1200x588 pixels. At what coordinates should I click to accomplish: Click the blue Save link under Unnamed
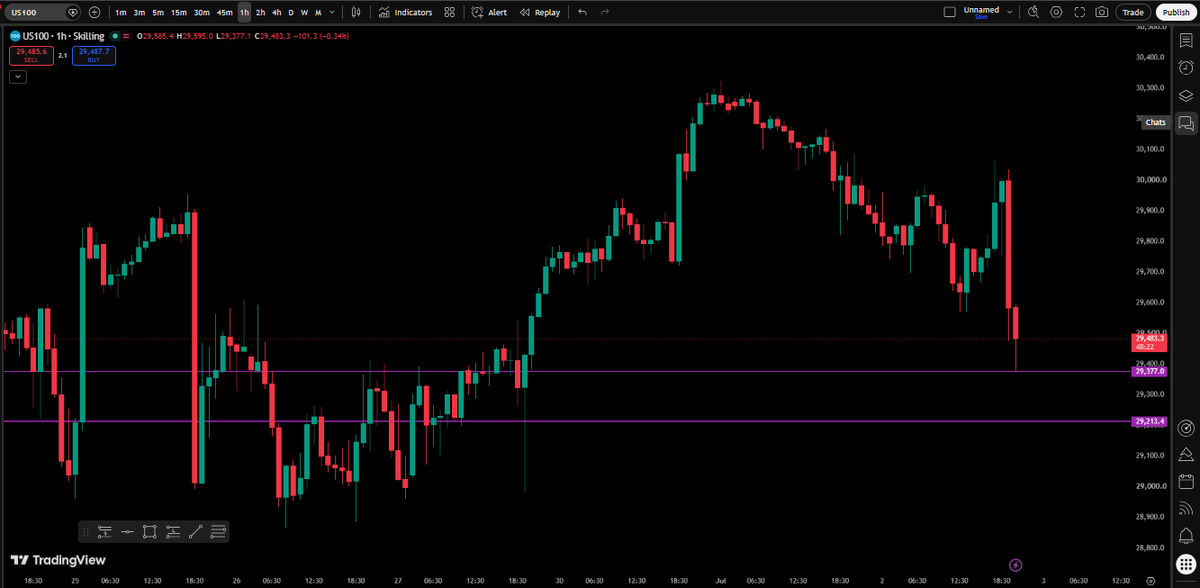click(981, 17)
